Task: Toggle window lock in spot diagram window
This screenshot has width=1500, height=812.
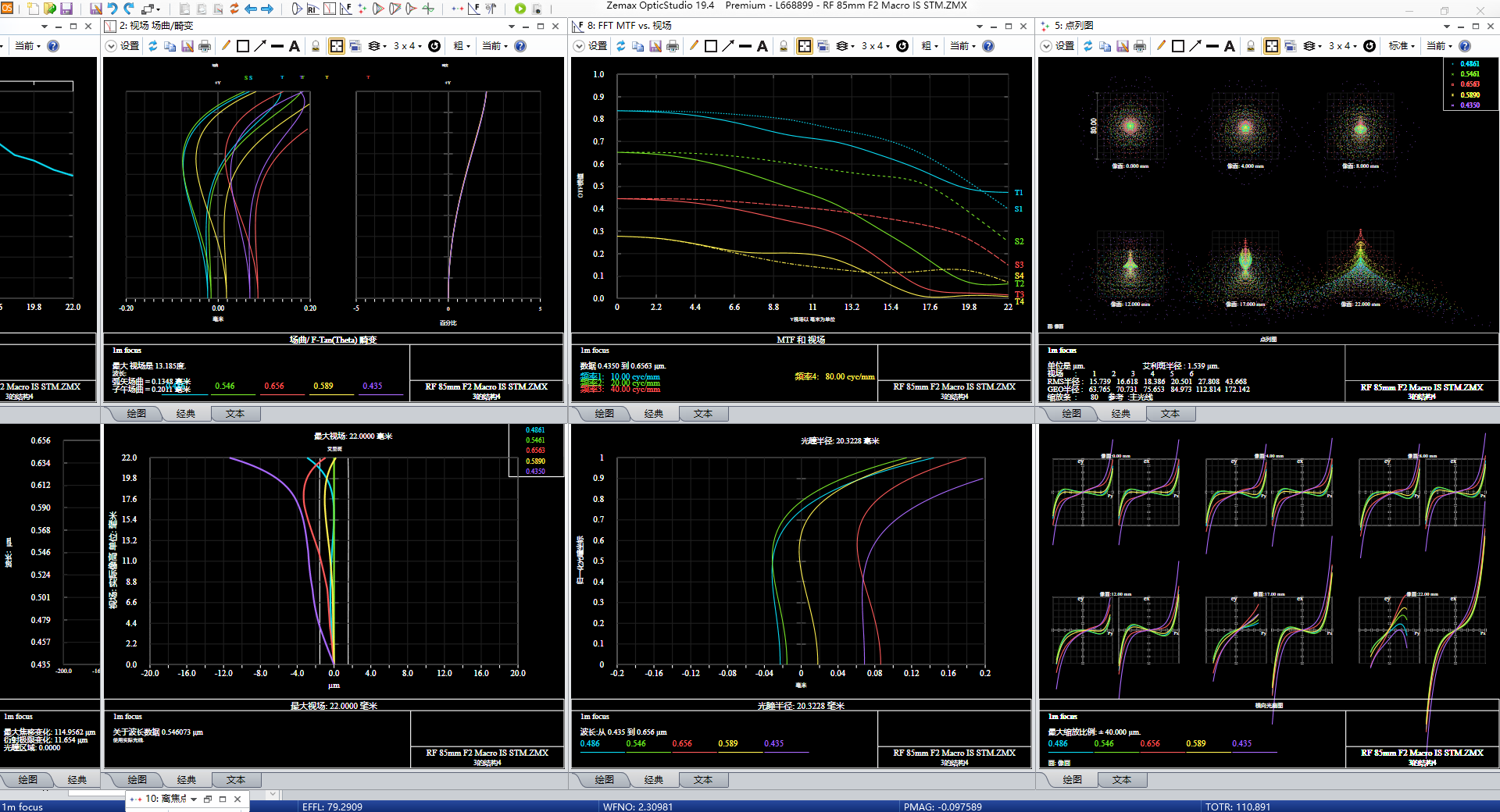Action: tap(1251, 46)
